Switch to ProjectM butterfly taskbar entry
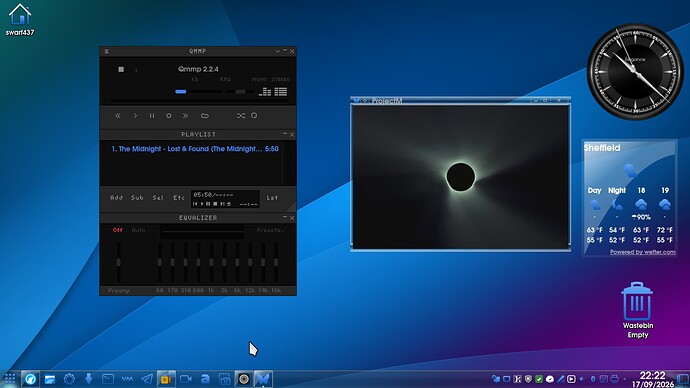This screenshot has height=388, width=690. click(263, 379)
